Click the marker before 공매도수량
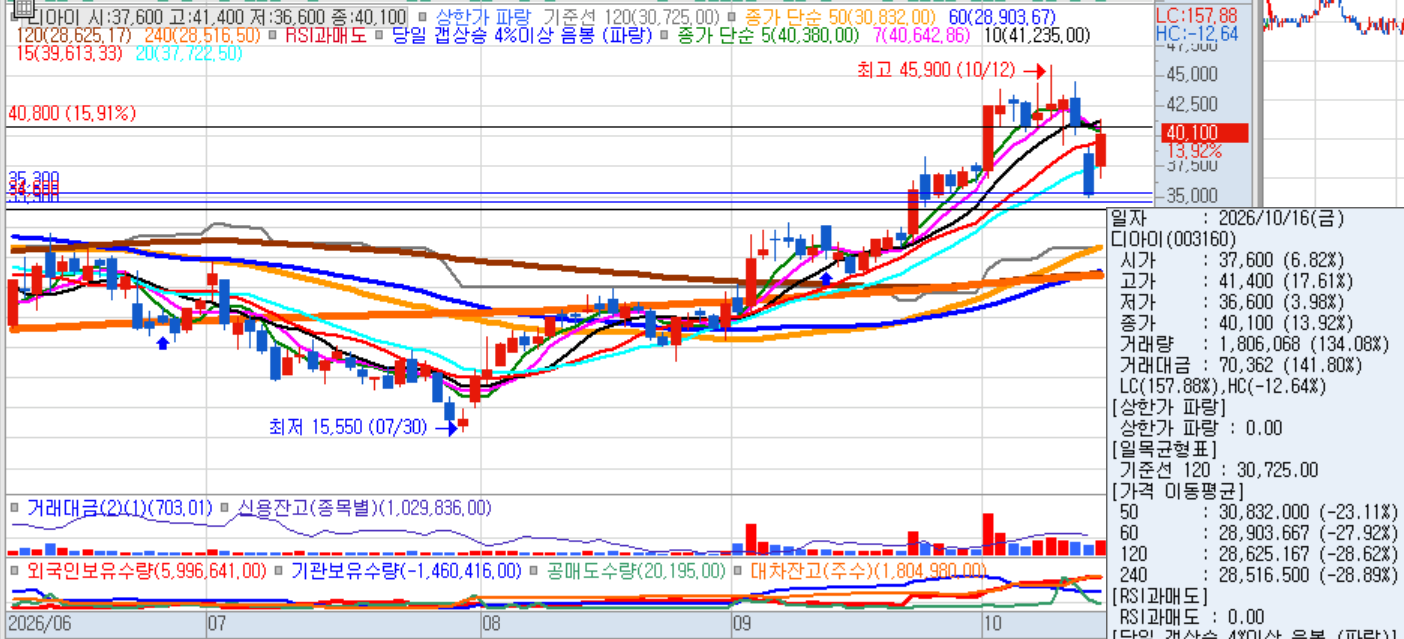 [x=534, y=571]
